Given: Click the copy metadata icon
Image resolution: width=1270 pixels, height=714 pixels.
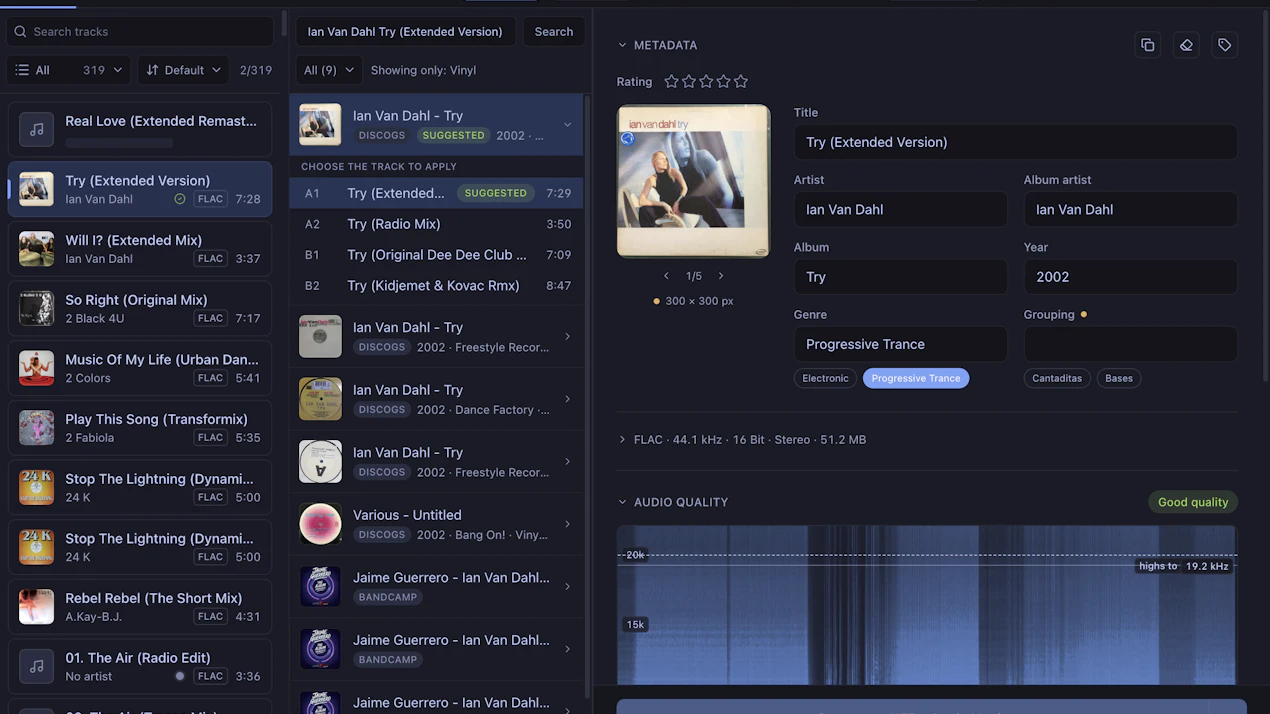Looking at the screenshot, I should [x=1148, y=45].
